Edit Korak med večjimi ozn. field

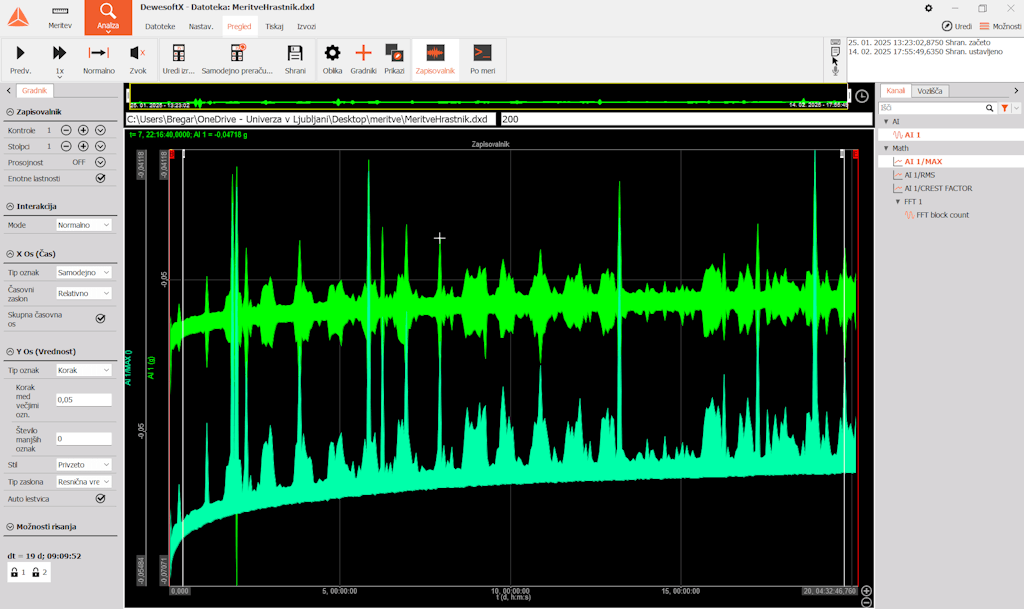pyautogui.click(x=84, y=399)
